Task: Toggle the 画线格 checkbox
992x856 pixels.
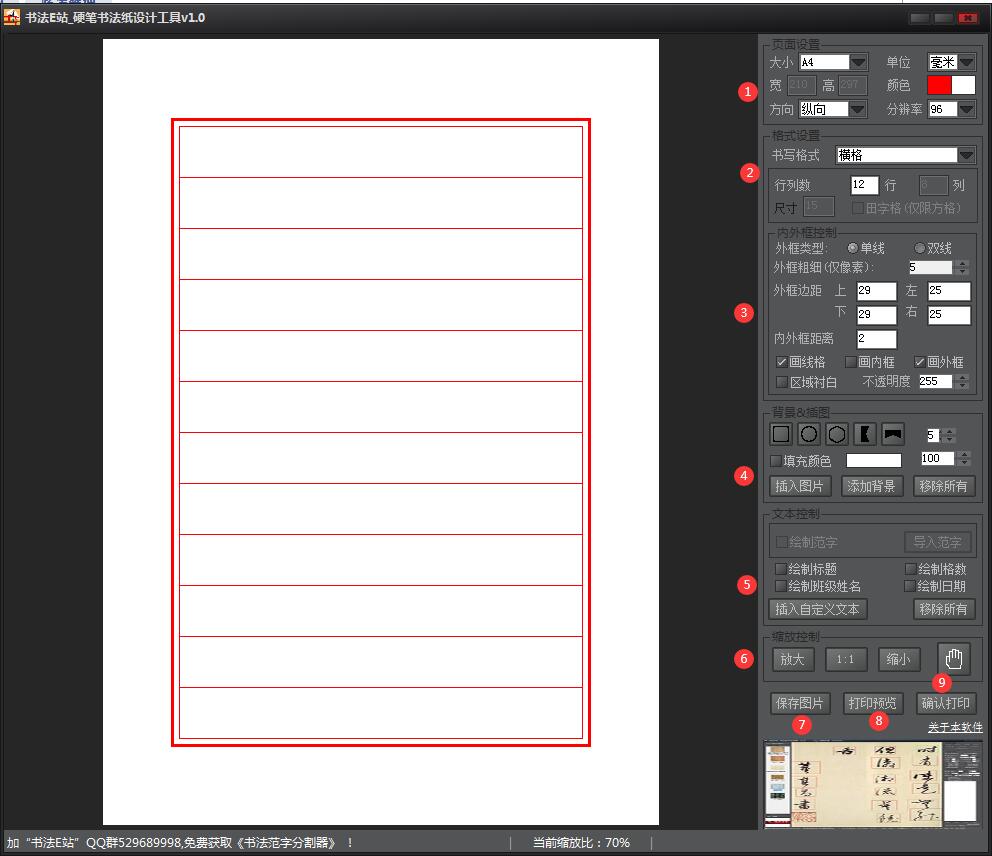Action: click(x=781, y=362)
